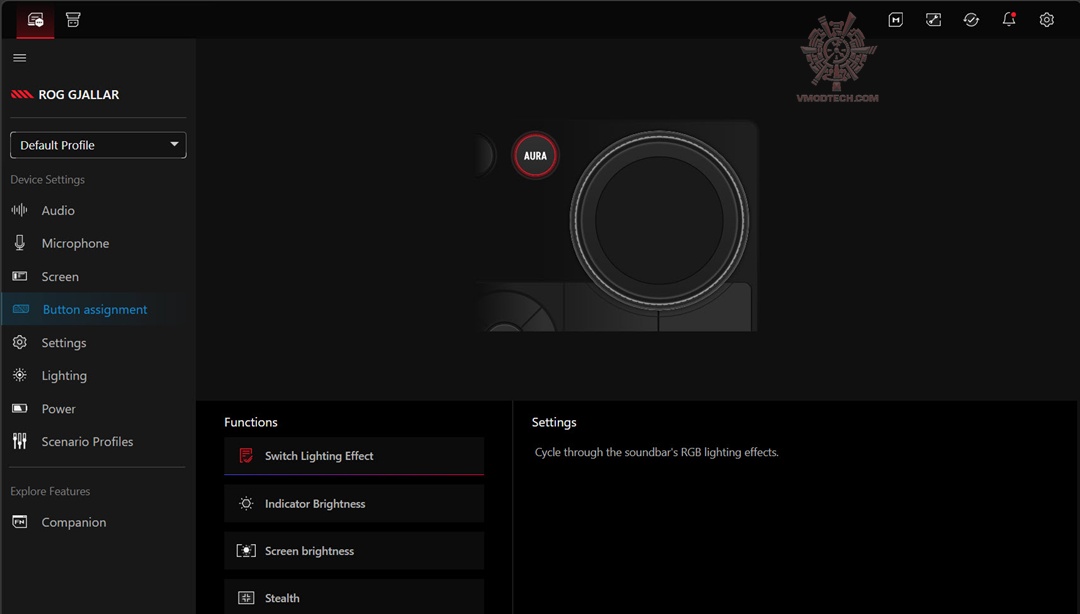Click the Microphone icon in sidebar
1080x614 pixels.
(x=19, y=243)
